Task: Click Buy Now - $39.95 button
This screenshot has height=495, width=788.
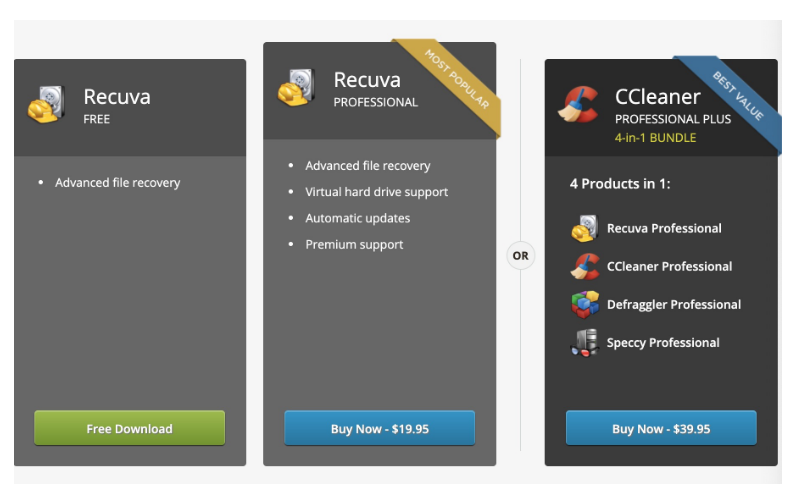Action: pos(661,428)
